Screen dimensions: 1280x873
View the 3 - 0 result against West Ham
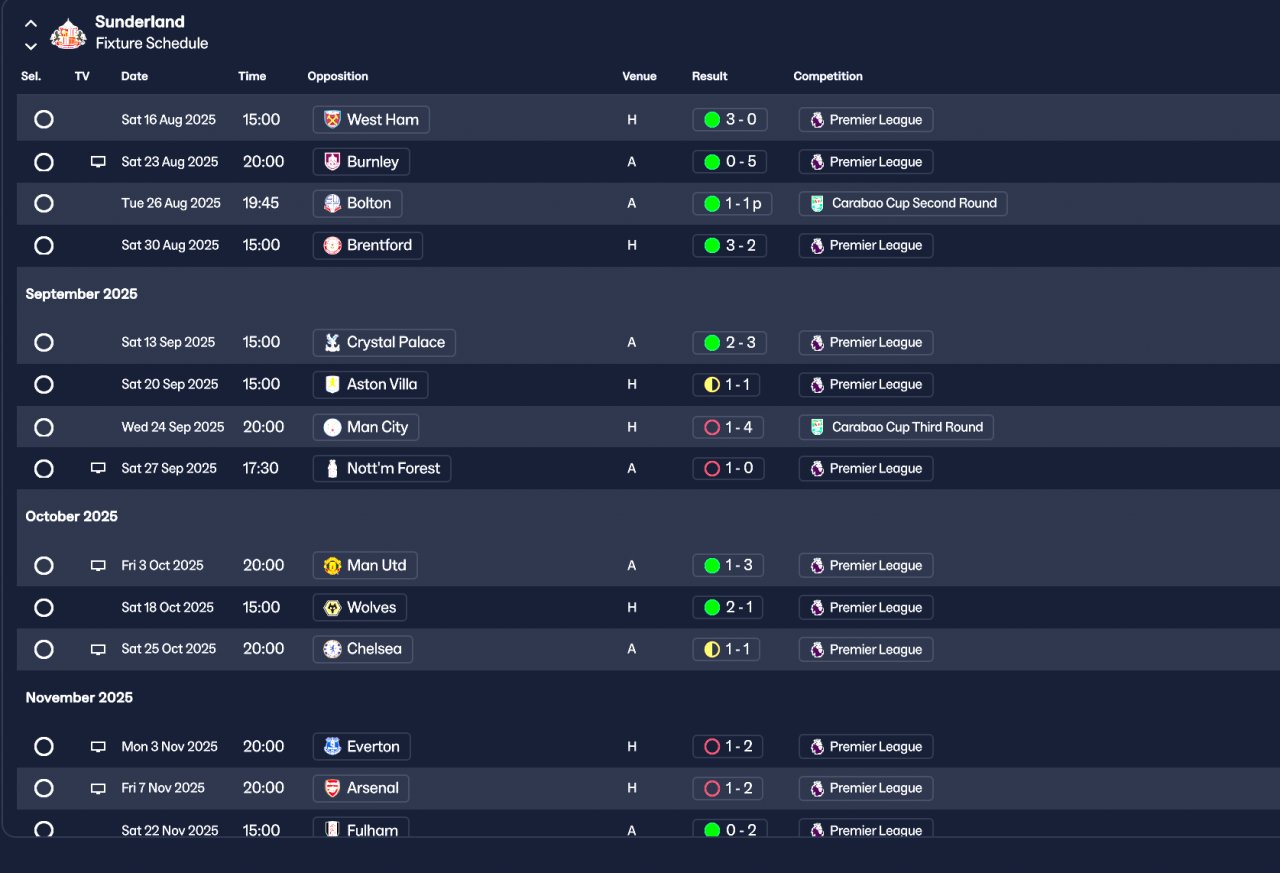tap(730, 120)
